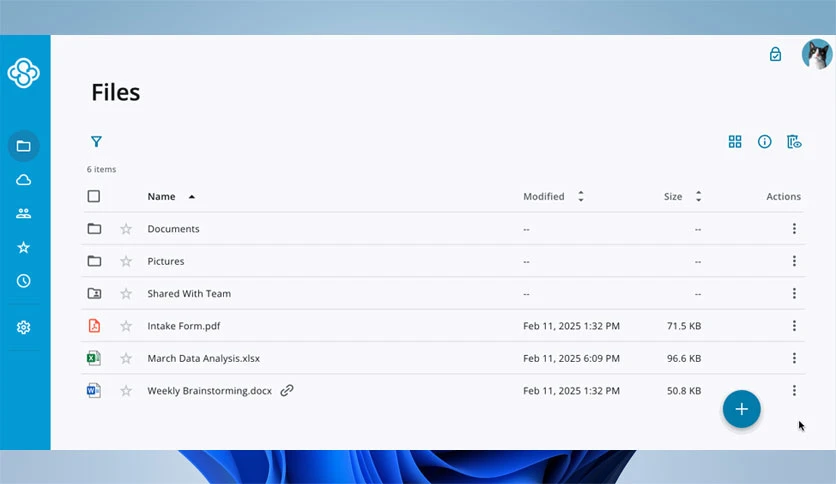This screenshot has width=836, height=484.
Task: Star March Data Analysis.xlsx
Action: pyautogui.click(x=126, y=358)
